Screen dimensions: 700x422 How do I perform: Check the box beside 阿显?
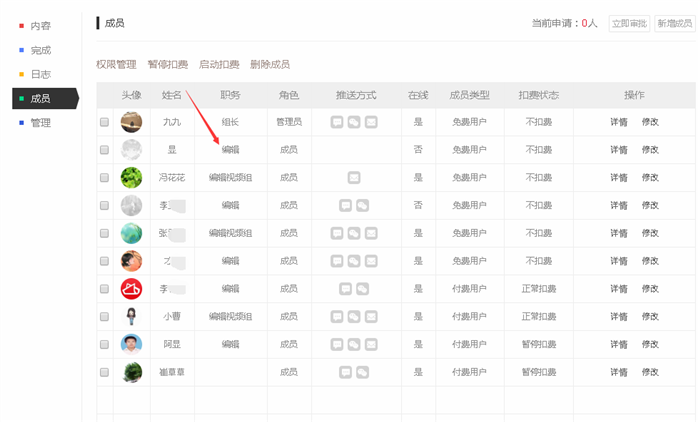[x=104, y=344]
